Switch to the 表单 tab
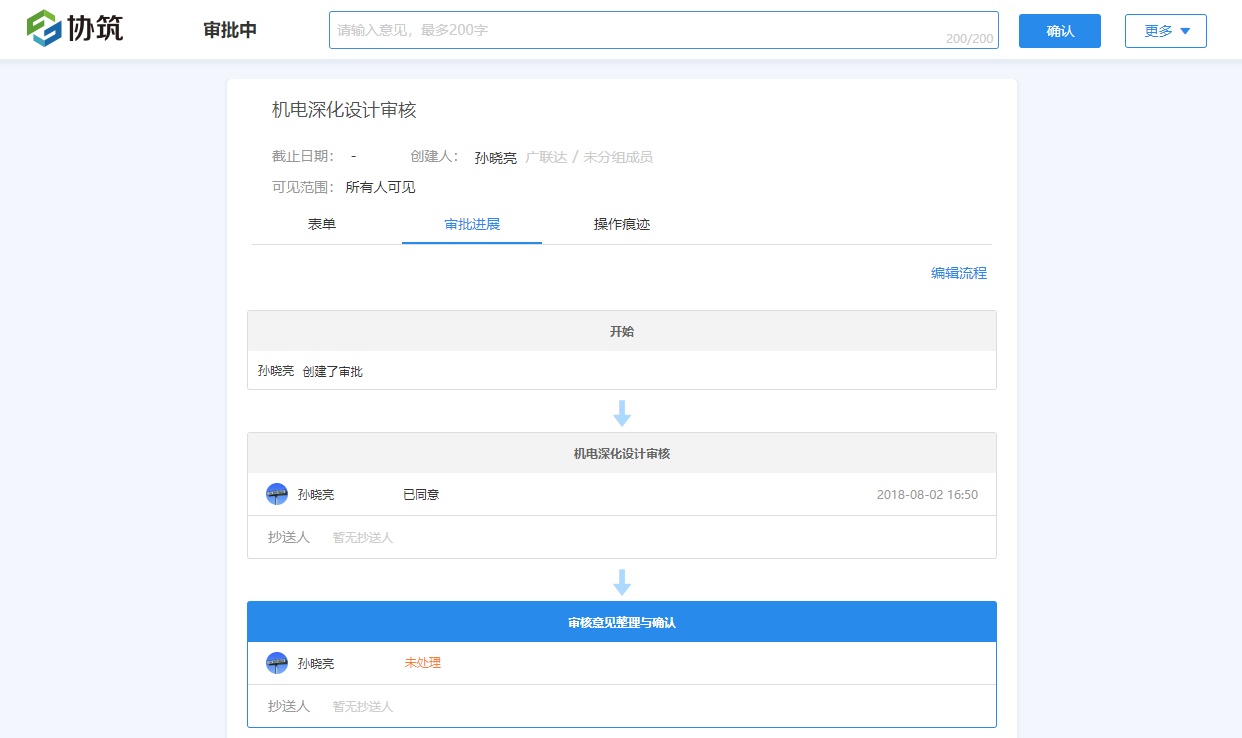 [x=323, y=224]
